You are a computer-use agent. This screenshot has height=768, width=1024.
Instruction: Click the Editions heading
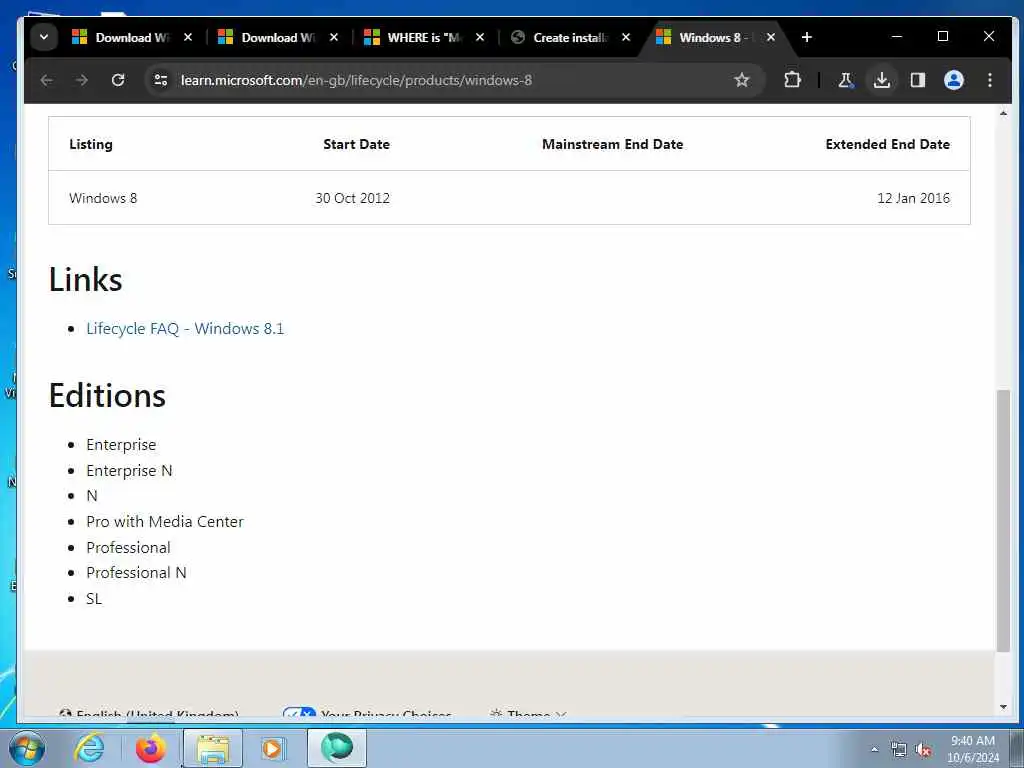(107, 396)
